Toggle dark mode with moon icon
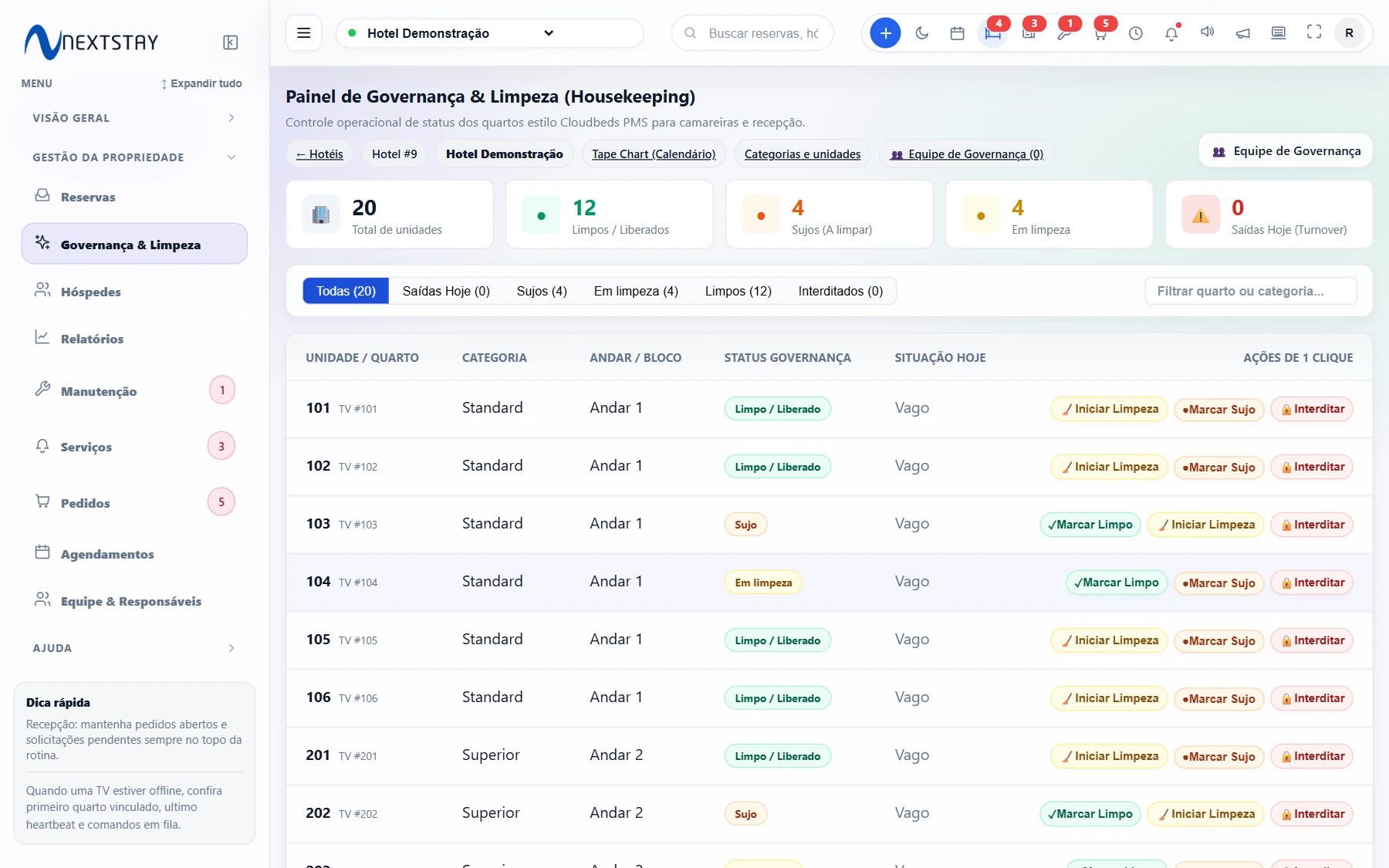Viewport: 1389px width, 868px height. 921,33
